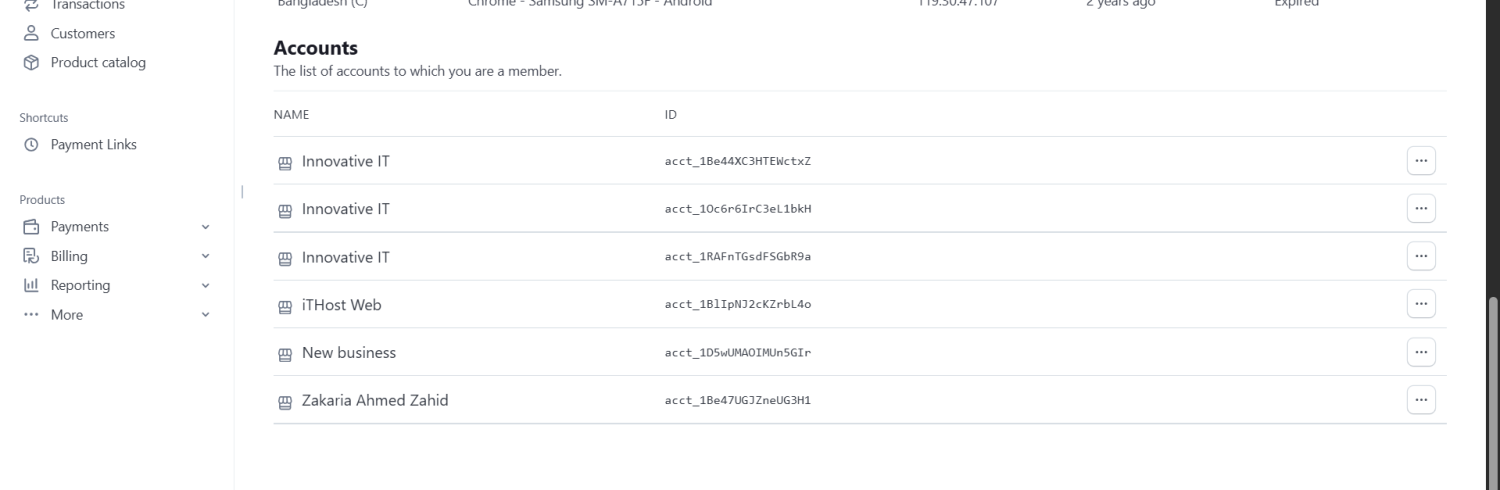Expand the Payments chevron in sidebar
The image size is (1500, 490).
pyautogui.click(x=206, y=227)
